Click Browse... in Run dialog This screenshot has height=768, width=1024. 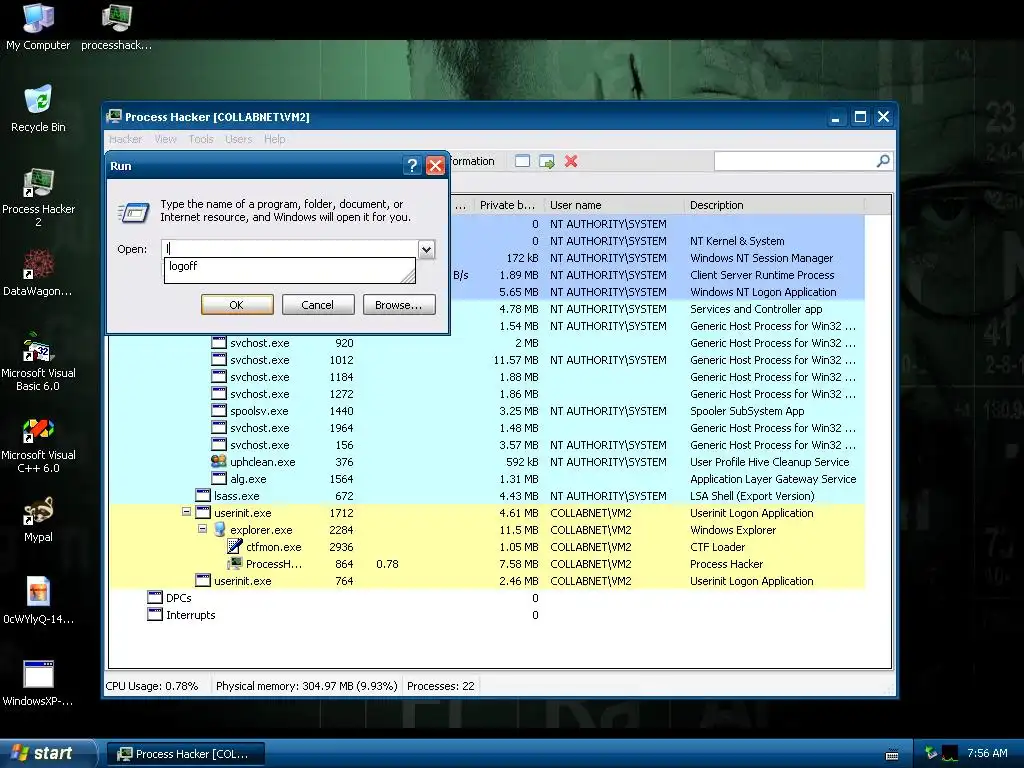click(399, 305)
